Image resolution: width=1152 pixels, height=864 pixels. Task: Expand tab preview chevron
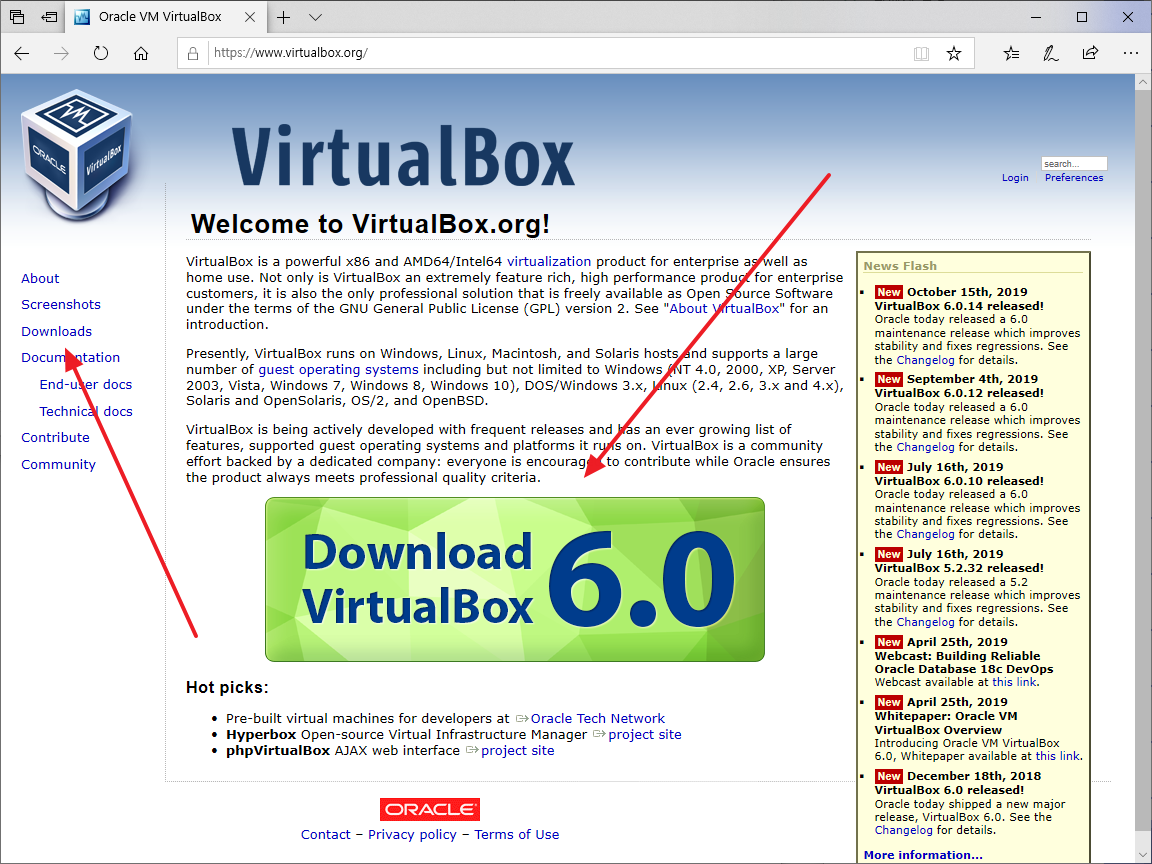click(315, 17)
